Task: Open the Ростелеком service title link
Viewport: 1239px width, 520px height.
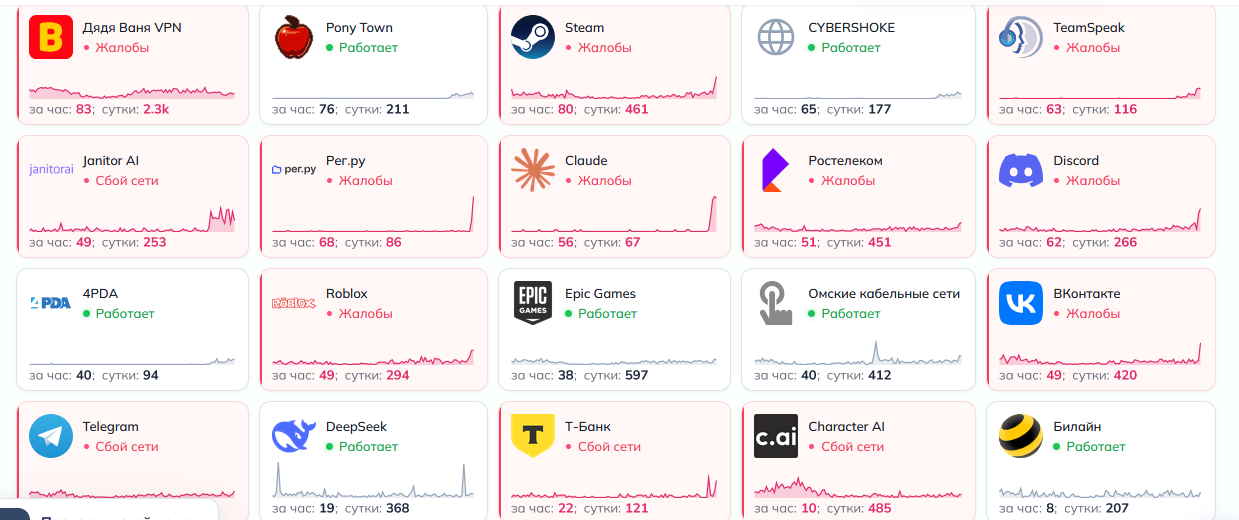Action: click(845, 161)
